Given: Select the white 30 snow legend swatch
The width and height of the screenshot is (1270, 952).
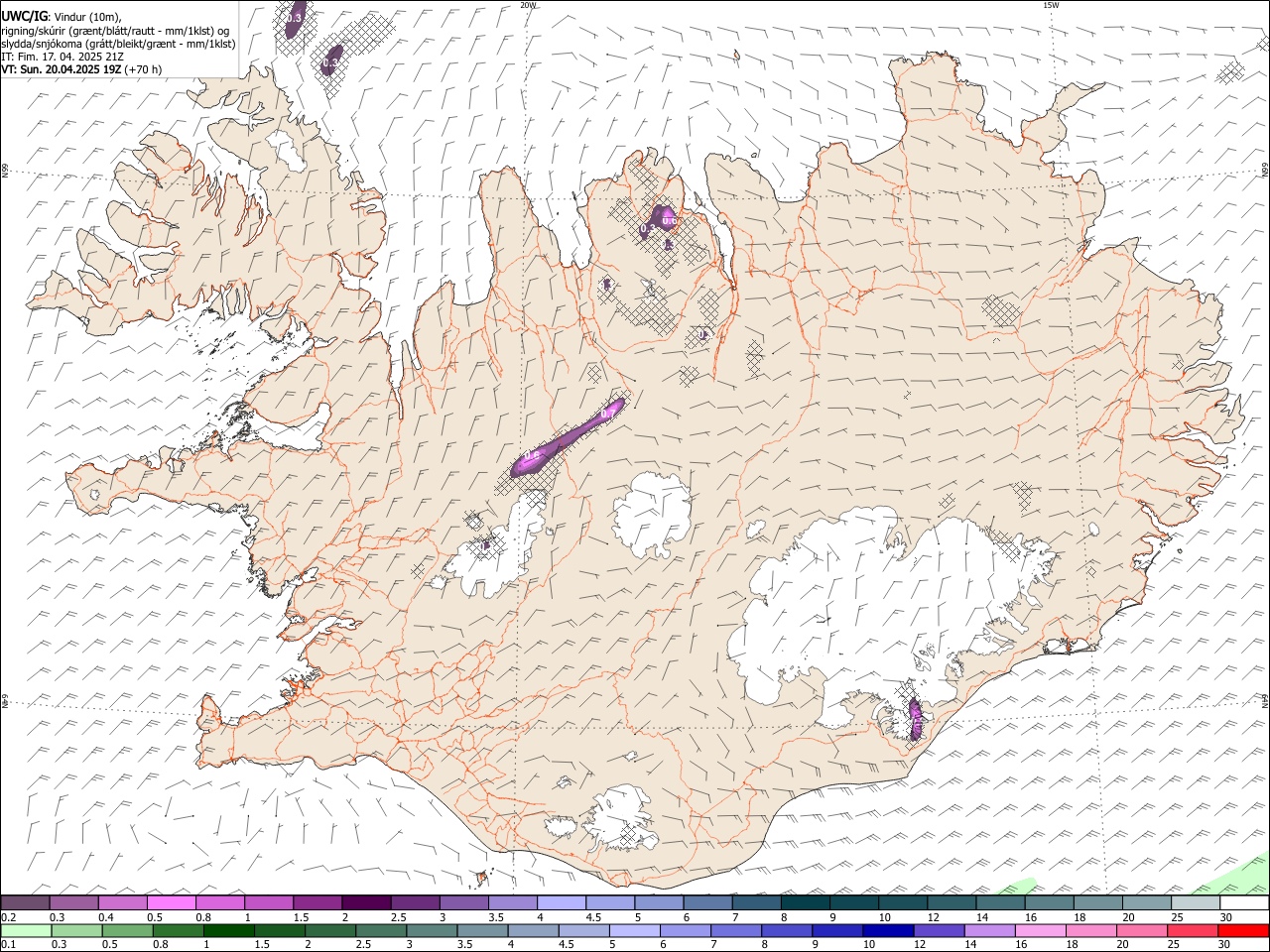Looking at the screenshot, I should point(1244,902).
